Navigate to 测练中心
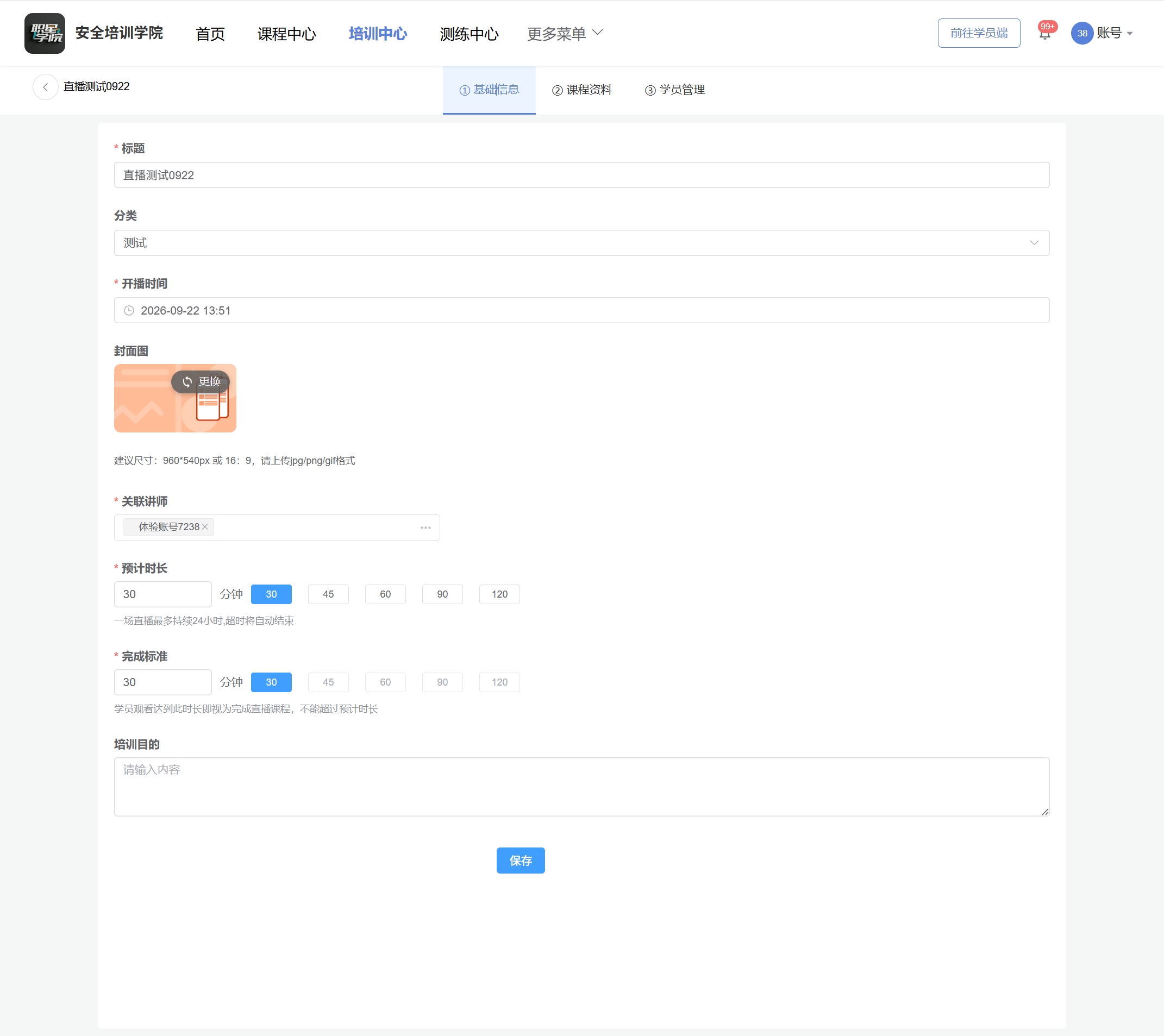 (x=468, y=34)
